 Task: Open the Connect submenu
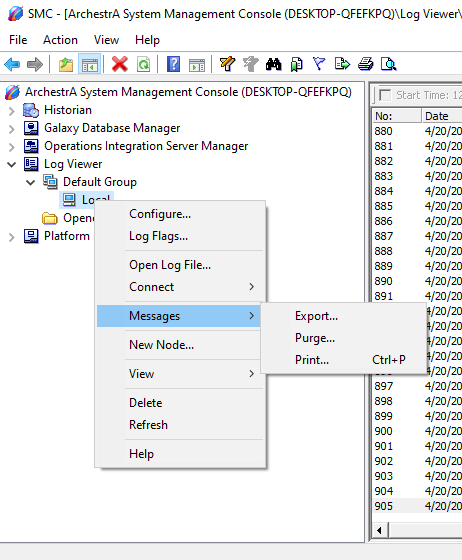coord(181,287)
